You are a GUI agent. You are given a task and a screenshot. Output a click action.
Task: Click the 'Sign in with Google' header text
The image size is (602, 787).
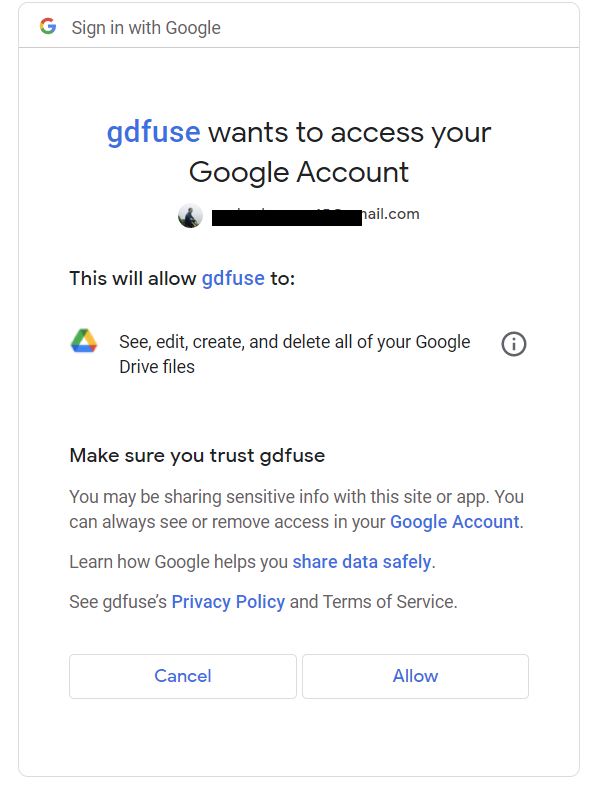pos(146,28)
